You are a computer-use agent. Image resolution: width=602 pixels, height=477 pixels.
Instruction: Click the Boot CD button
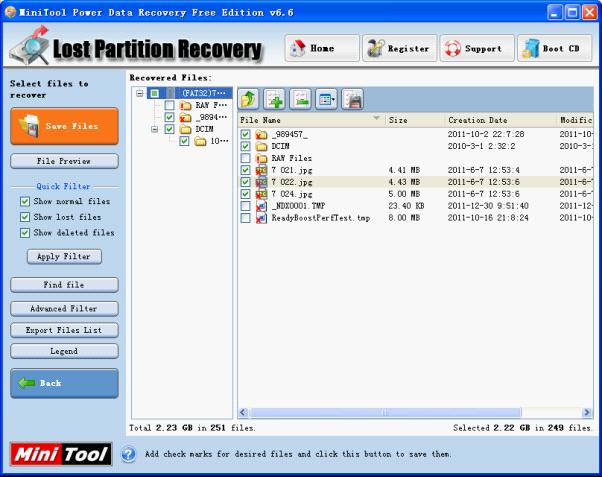point(554,48)
